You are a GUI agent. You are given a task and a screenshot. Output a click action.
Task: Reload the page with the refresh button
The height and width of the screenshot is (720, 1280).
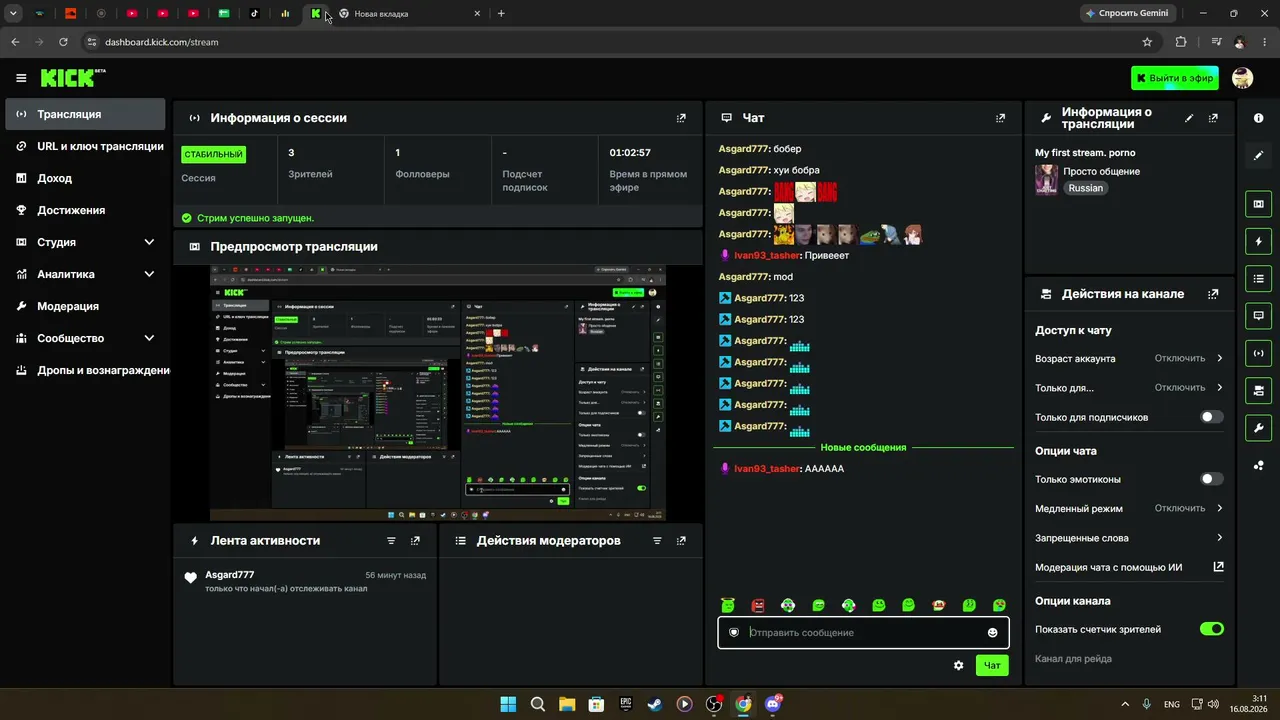[x=63, y=42]
